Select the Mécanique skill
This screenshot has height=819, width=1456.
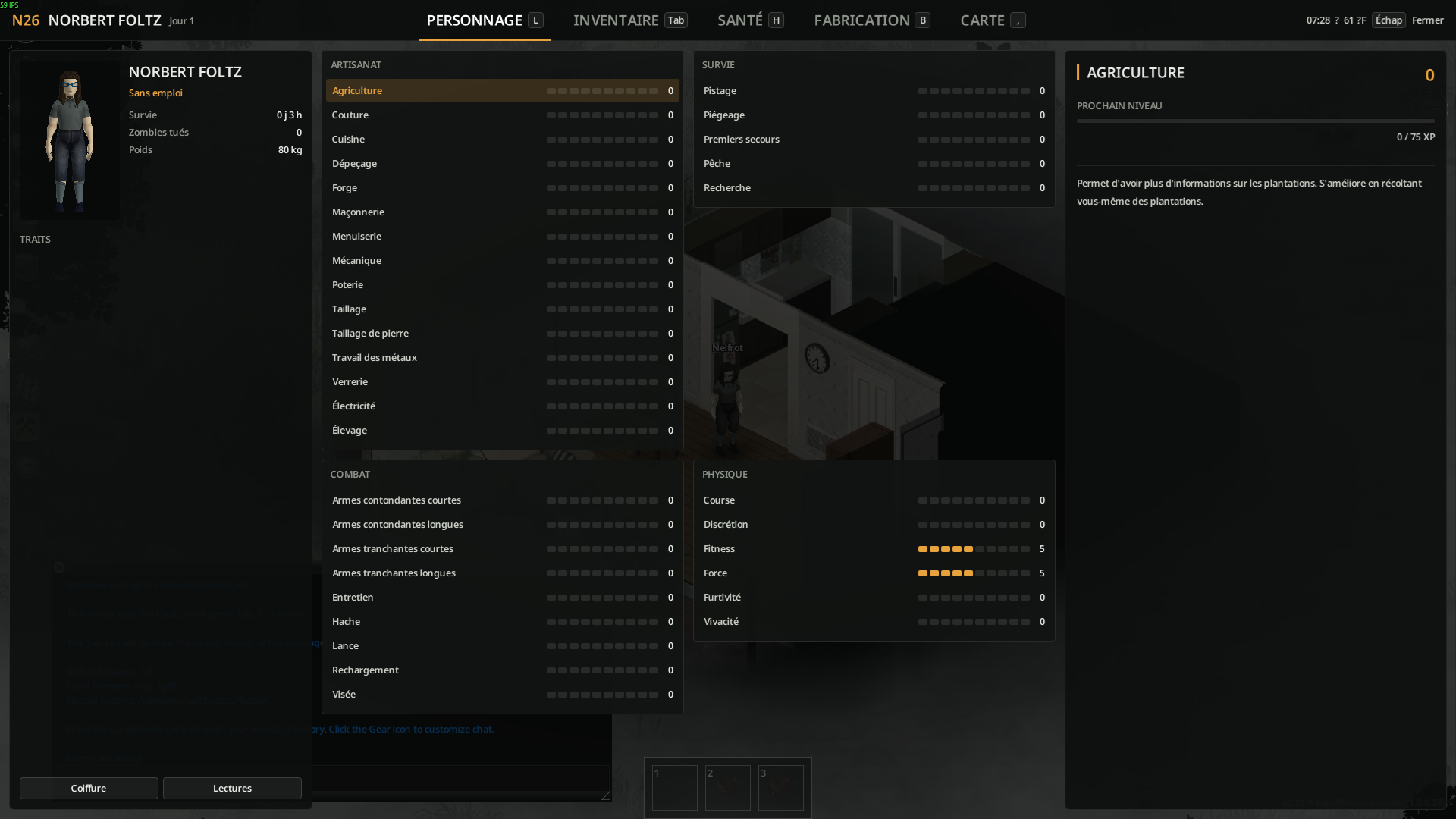503,260
